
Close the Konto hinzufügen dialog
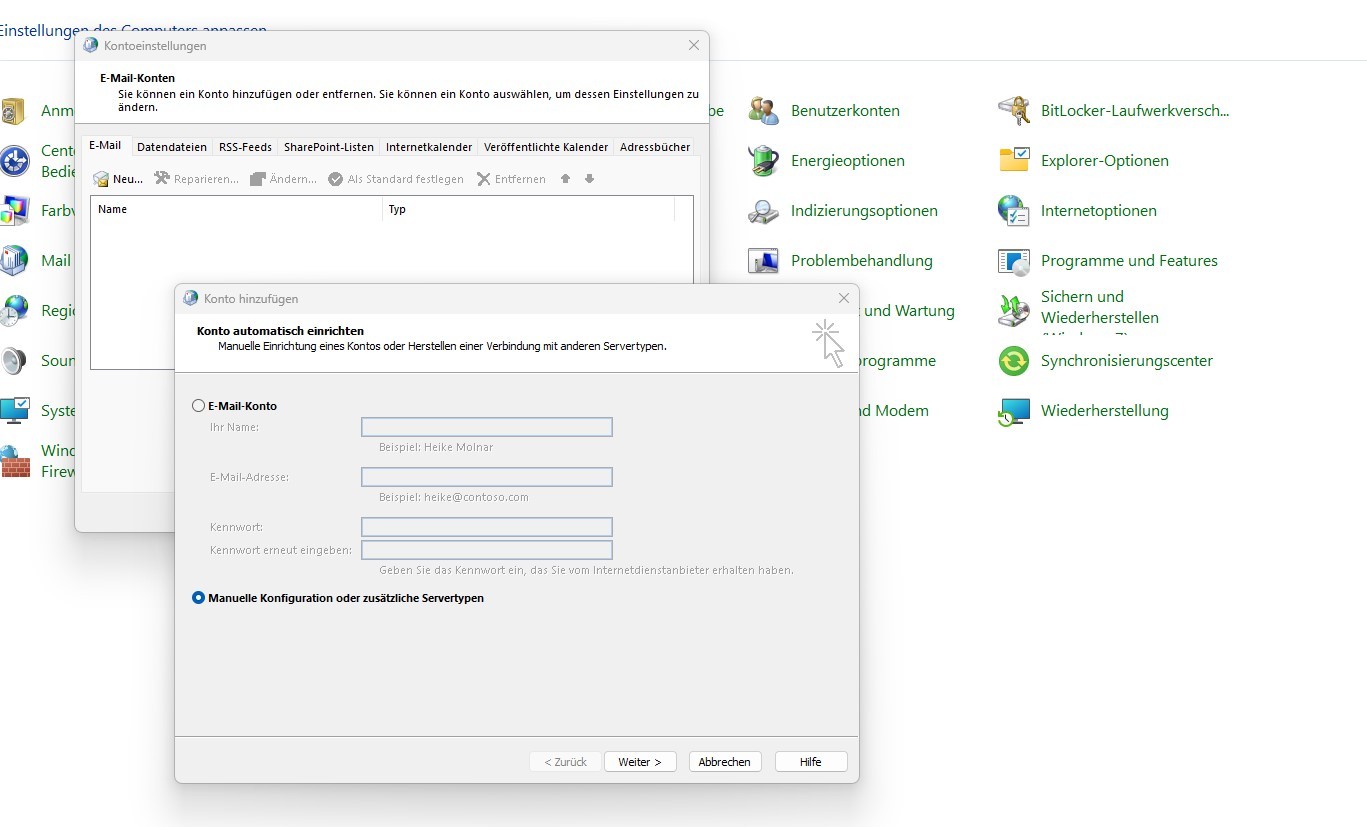tap(844, 298)
